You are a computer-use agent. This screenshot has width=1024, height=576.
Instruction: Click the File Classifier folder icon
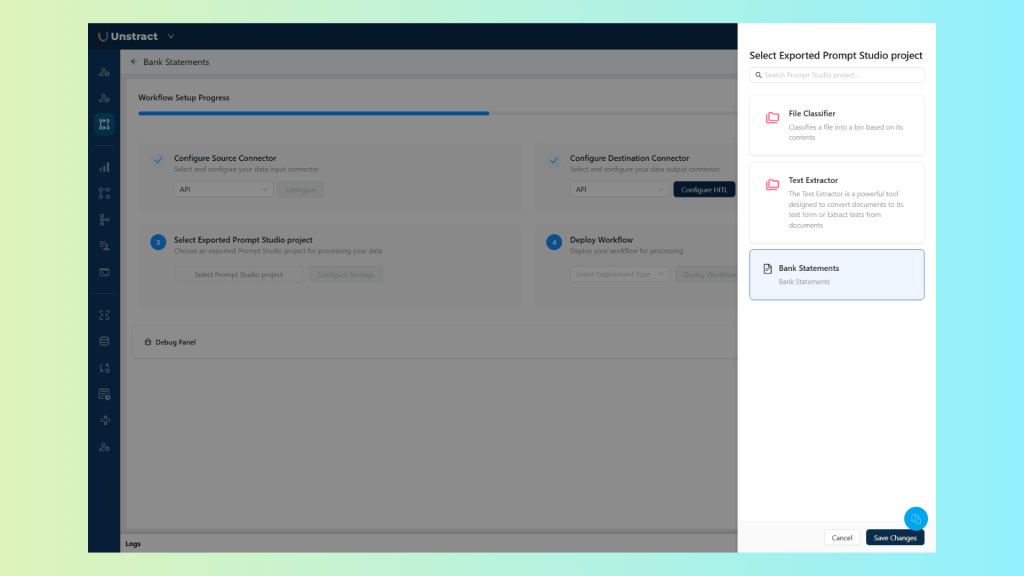(x=772, y=118)
